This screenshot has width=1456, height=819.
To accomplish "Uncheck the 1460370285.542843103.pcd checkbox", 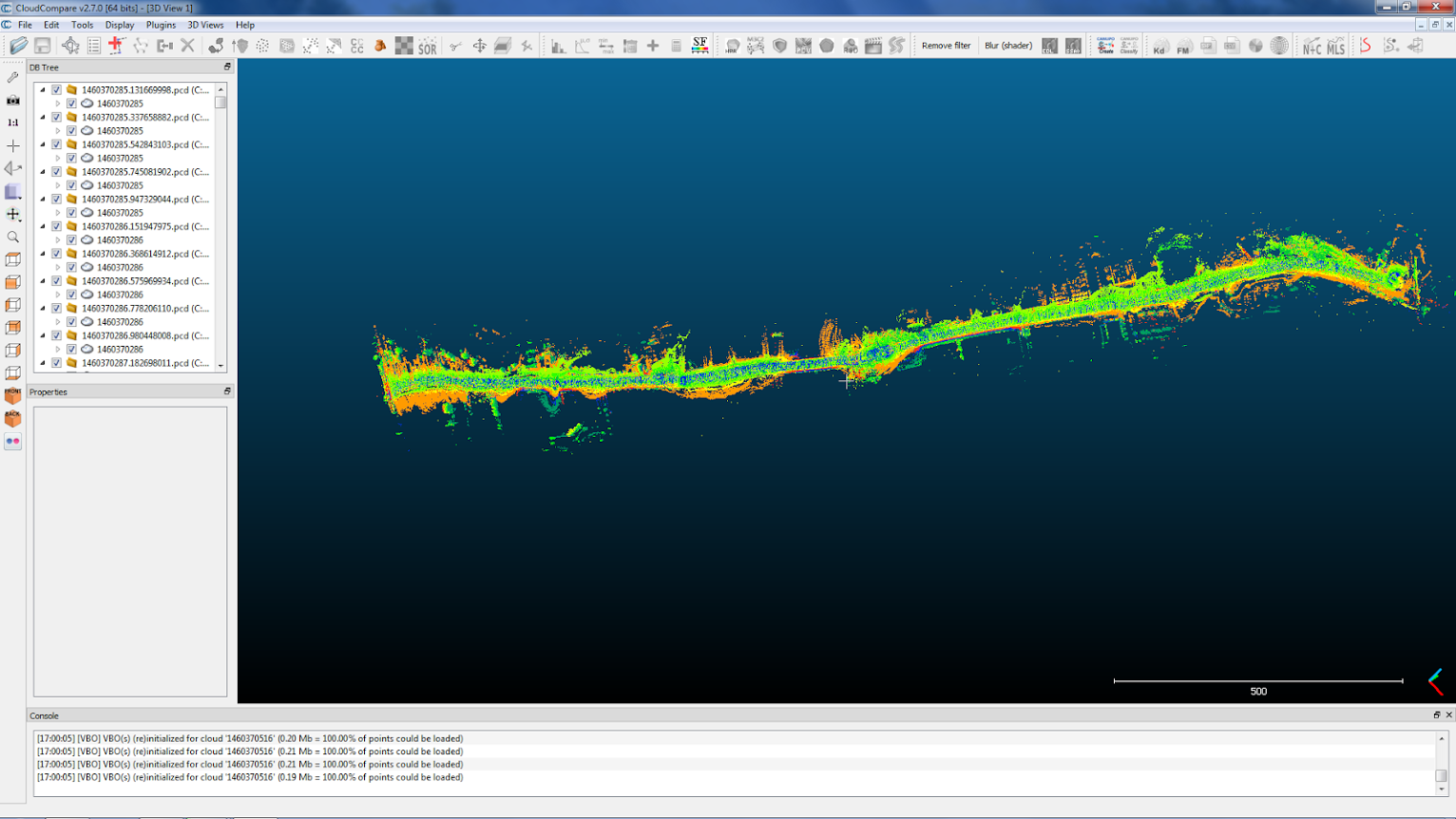I will tap(56, 144).
